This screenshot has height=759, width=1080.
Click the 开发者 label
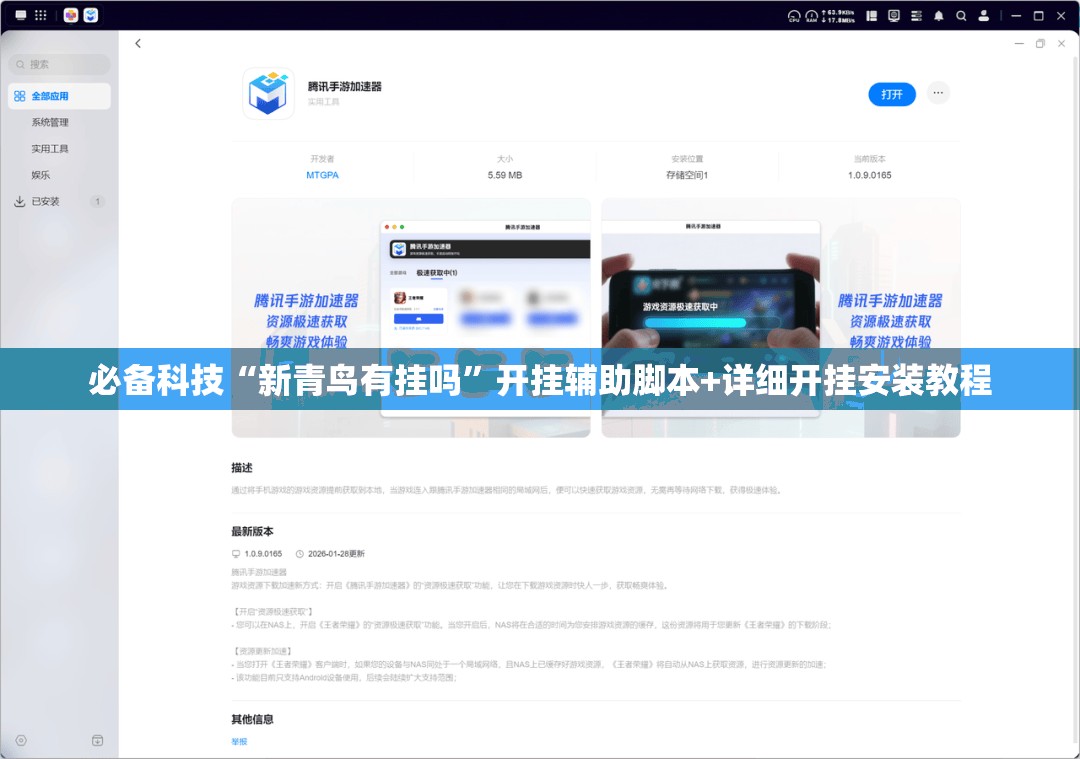tap(322, 159)
